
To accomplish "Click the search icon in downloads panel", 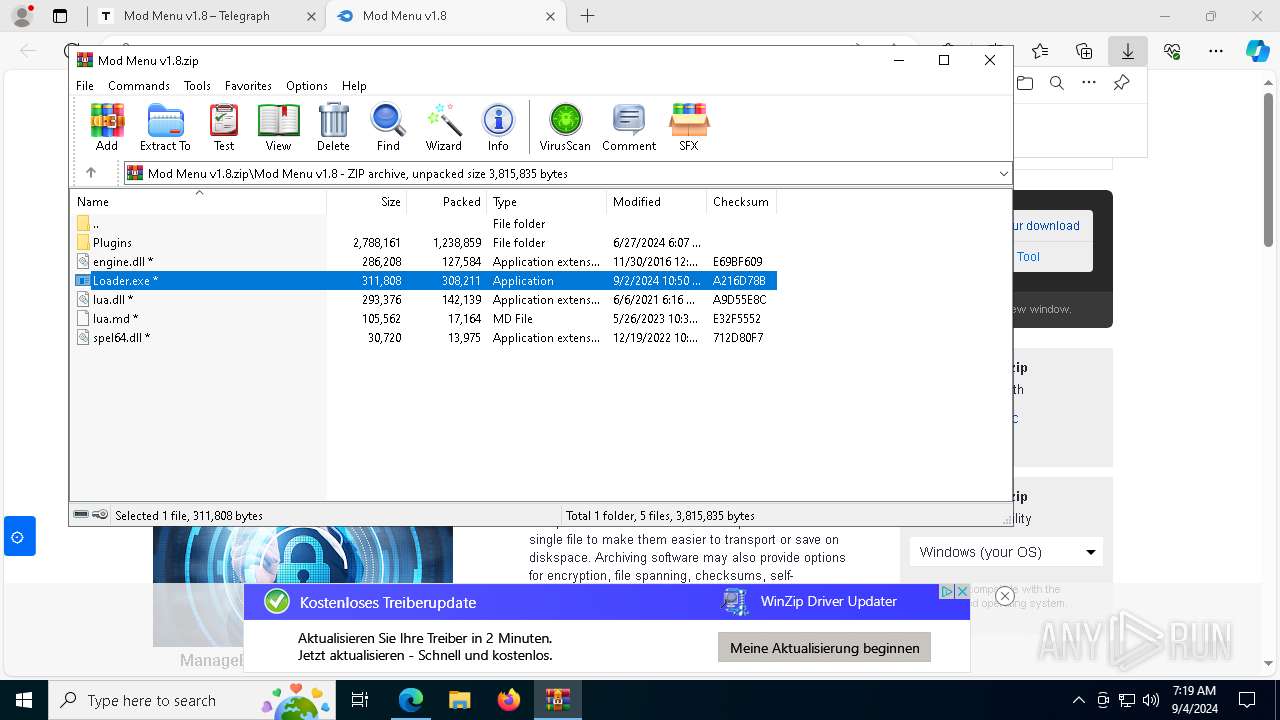I will pos(1057,83).
